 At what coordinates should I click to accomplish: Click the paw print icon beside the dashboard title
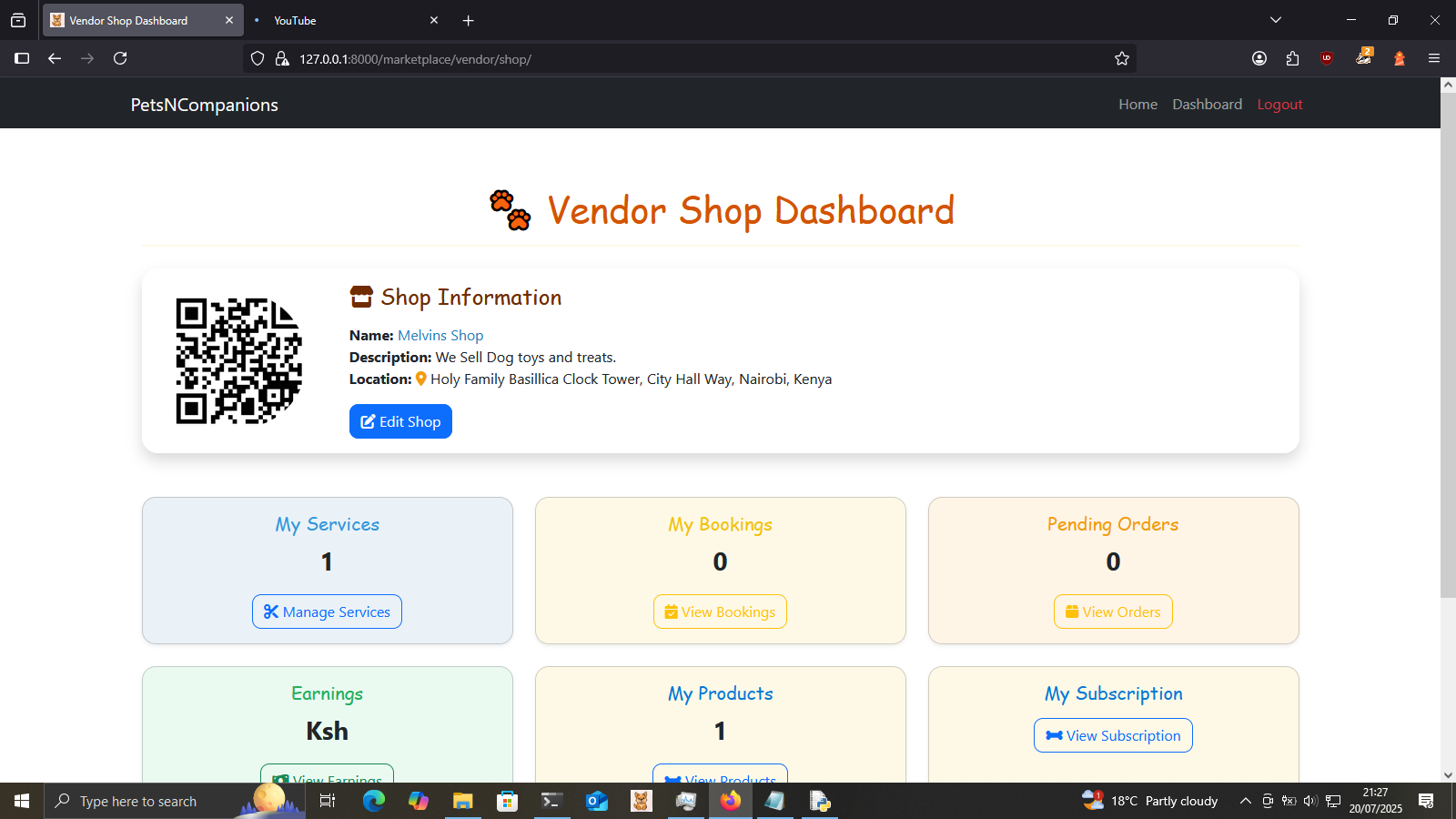[511, 210]
